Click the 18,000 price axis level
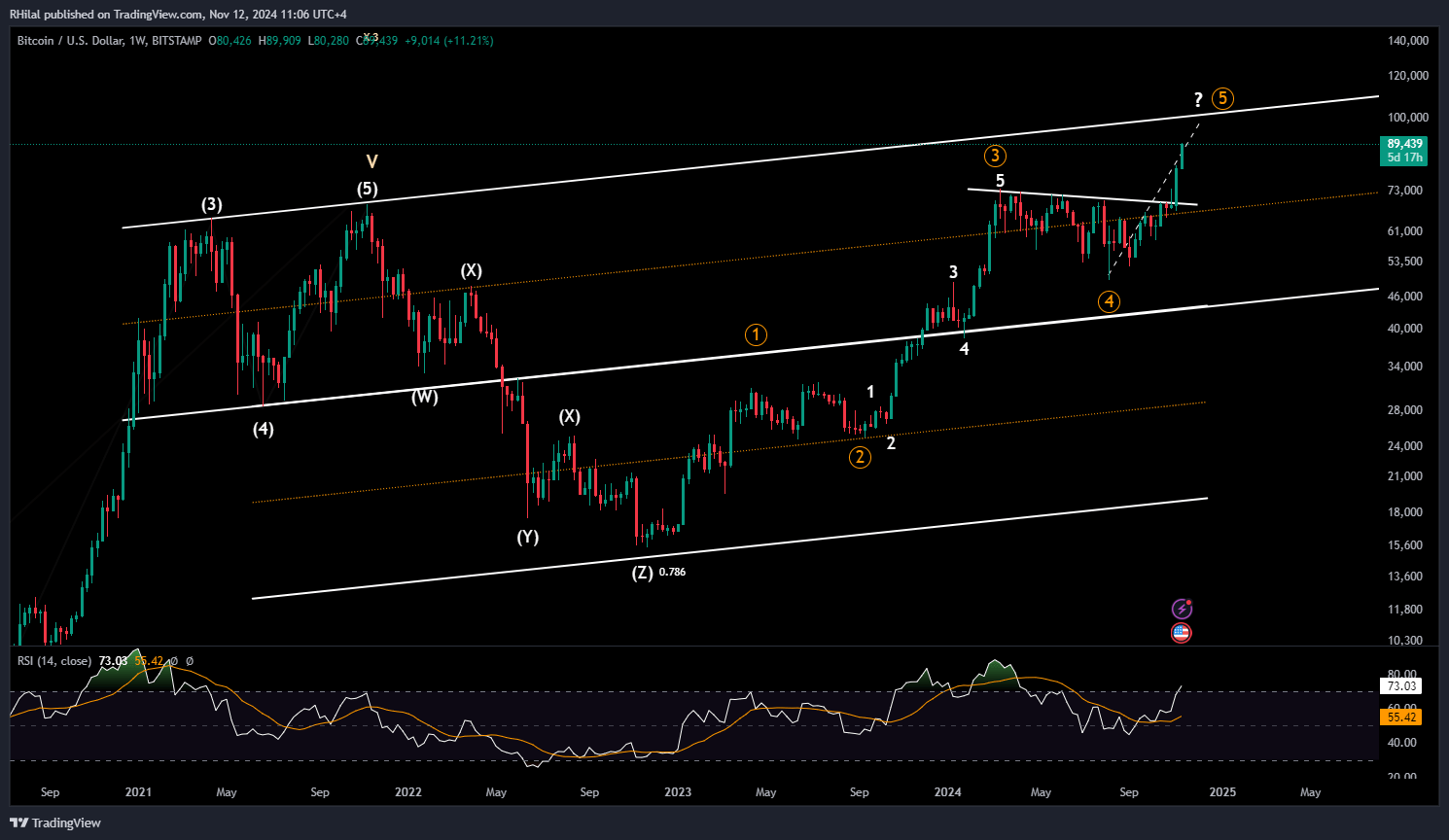The height and width of the screenshot is (840, 1449). (1405, 512)
